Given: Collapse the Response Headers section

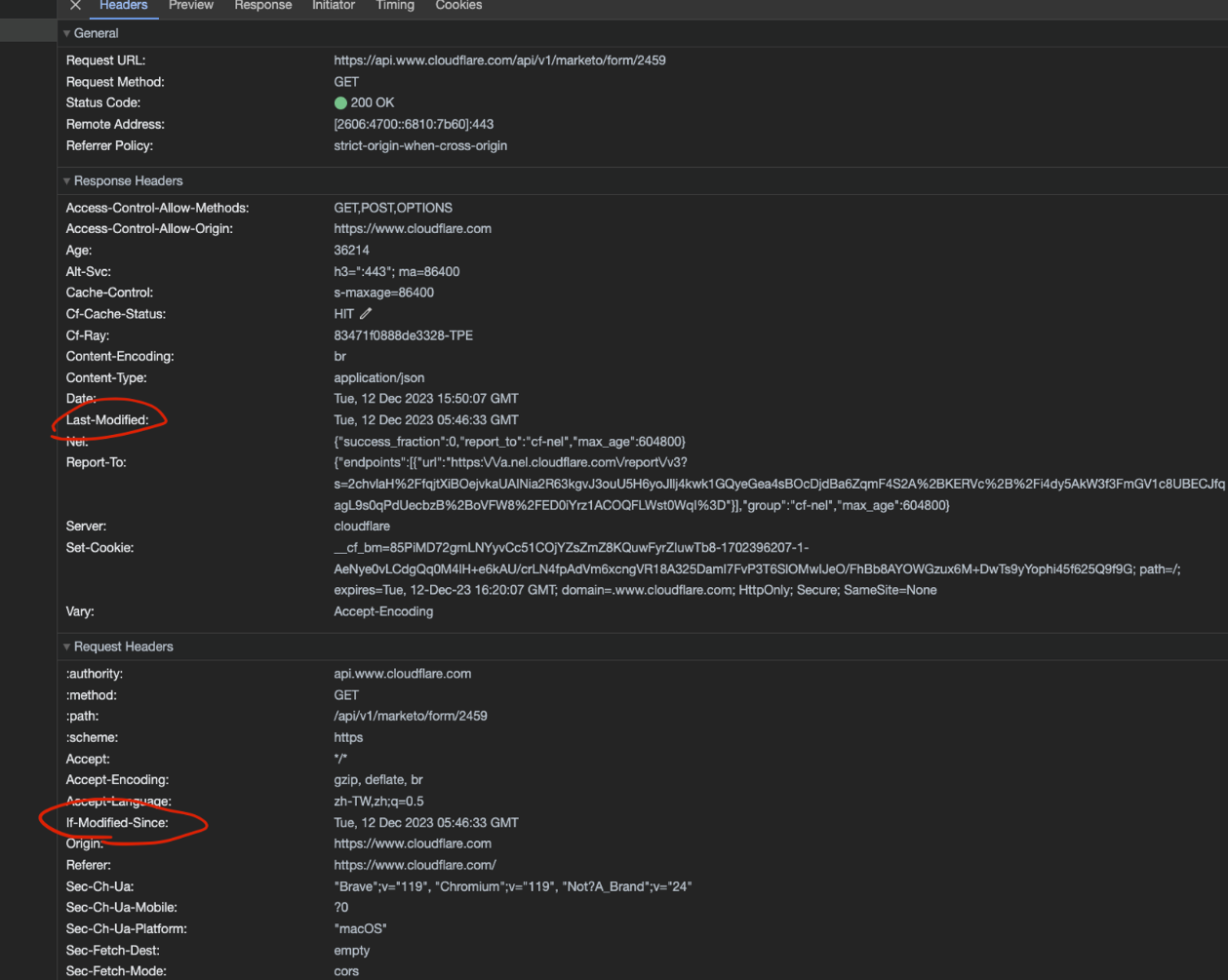Looking at the screenshot, I should 67,181.
